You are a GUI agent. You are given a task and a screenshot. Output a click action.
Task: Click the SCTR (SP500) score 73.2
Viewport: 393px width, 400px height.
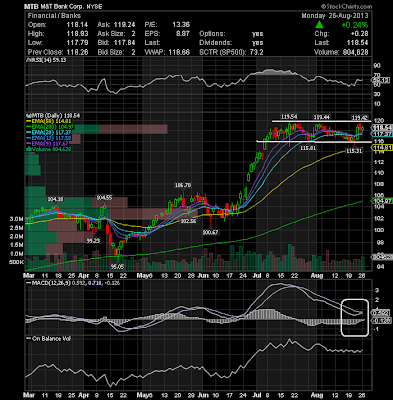click(256, 52)
